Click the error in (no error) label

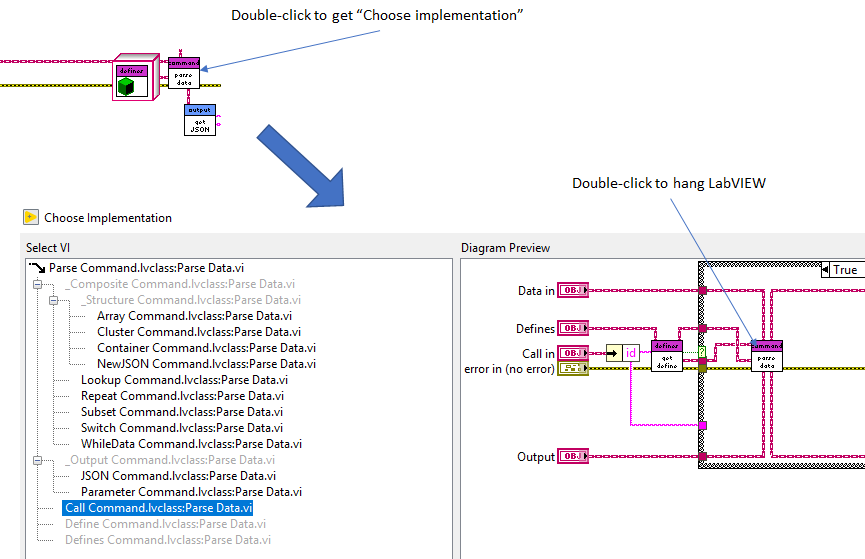pos(509,369)
